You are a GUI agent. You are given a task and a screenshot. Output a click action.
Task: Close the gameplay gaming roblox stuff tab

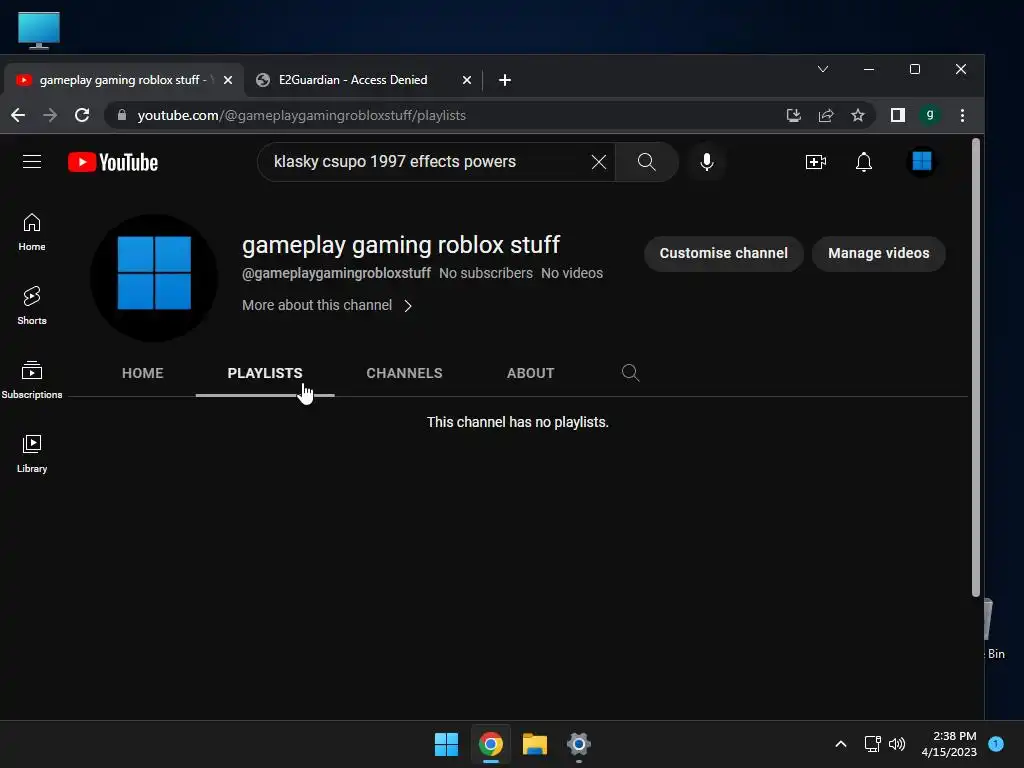[x=228, y=80]
